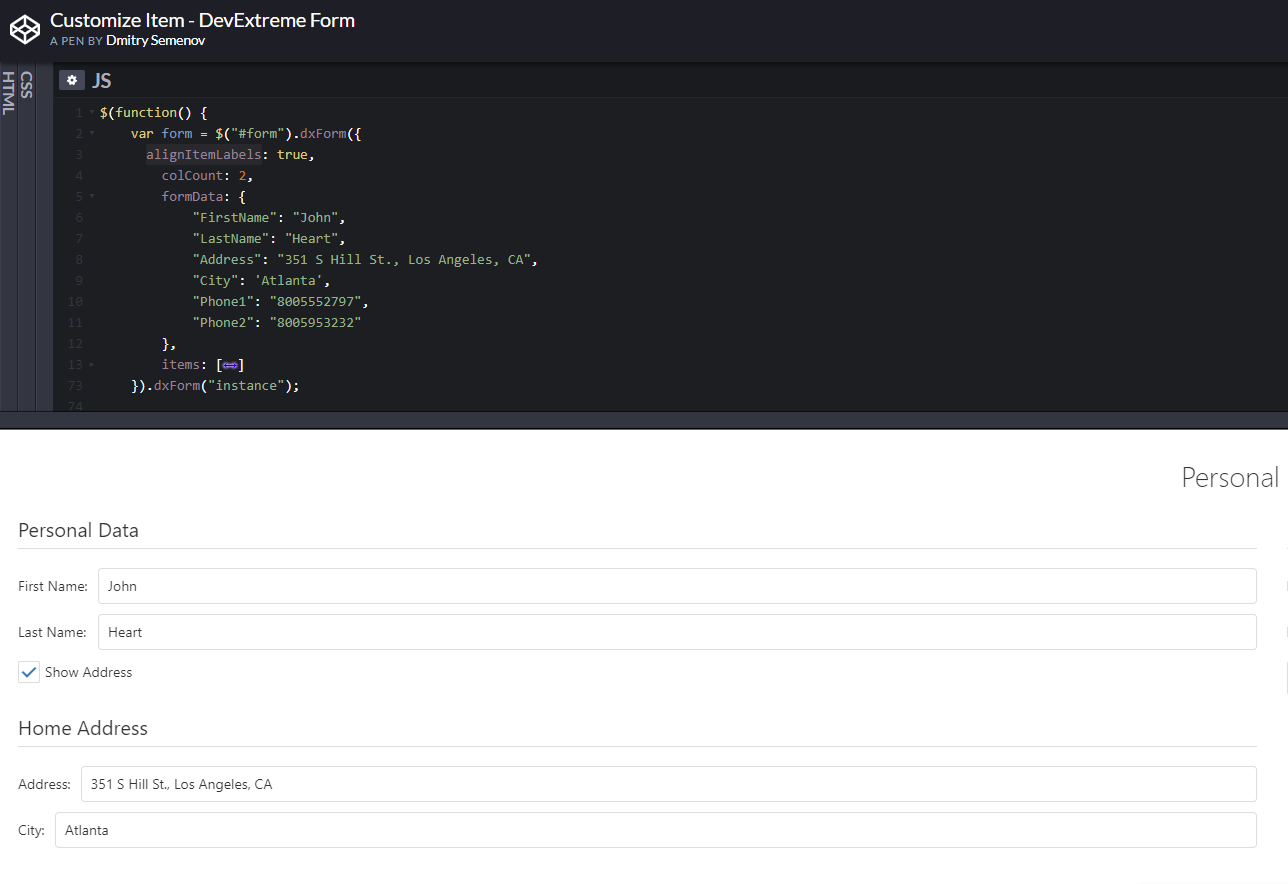Expand the folded items array on line 13
The width and height of the screenshot is (1288, 884).
(x=231, y=364)
